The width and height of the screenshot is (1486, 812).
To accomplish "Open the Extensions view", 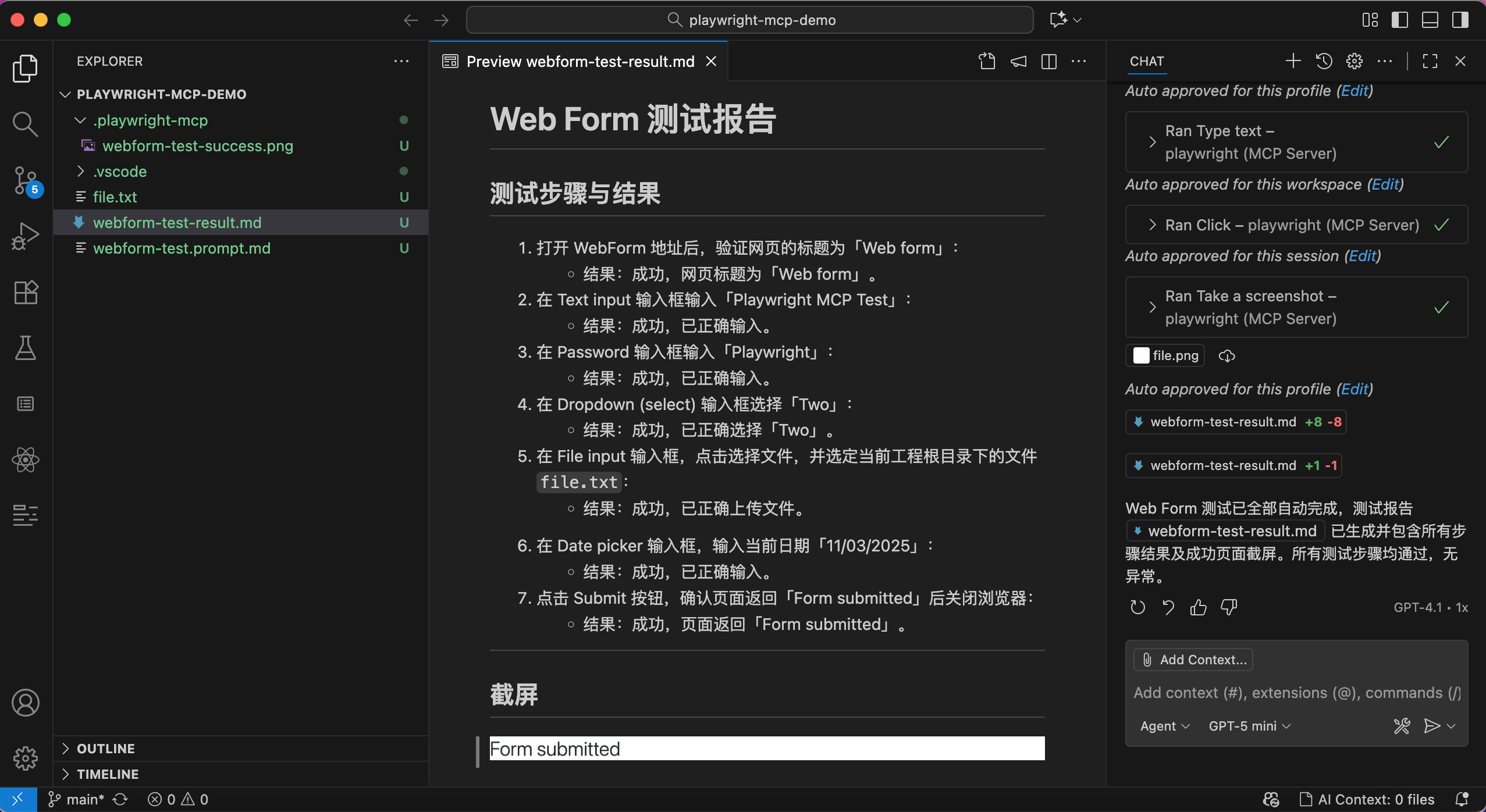I will click(x=25, y=292).
